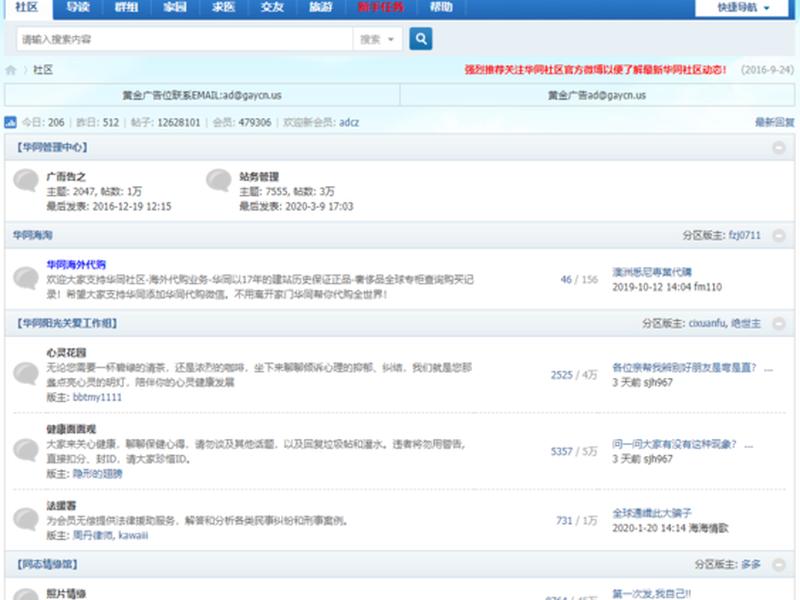The width and height of the screenshot is (800, 600).
Task: Collapse the 同志情缘馆 section
Action: click(x=779, y=564)
